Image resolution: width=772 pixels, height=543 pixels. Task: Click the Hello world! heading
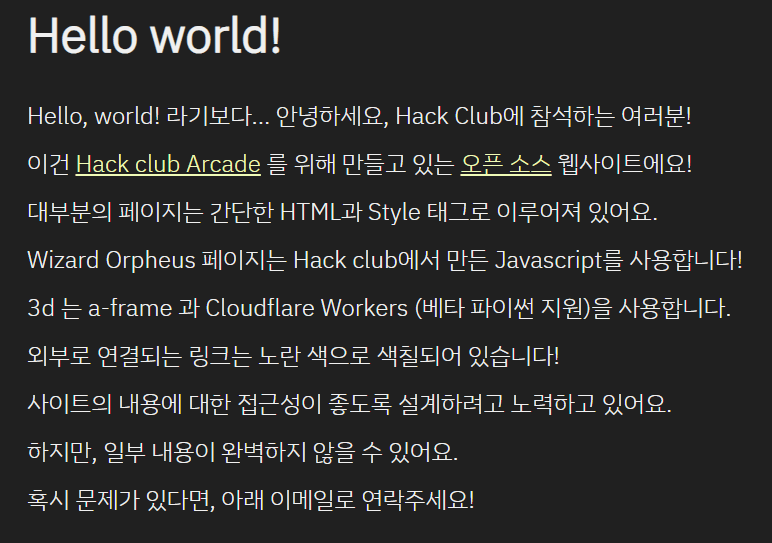tap(155, 35)
